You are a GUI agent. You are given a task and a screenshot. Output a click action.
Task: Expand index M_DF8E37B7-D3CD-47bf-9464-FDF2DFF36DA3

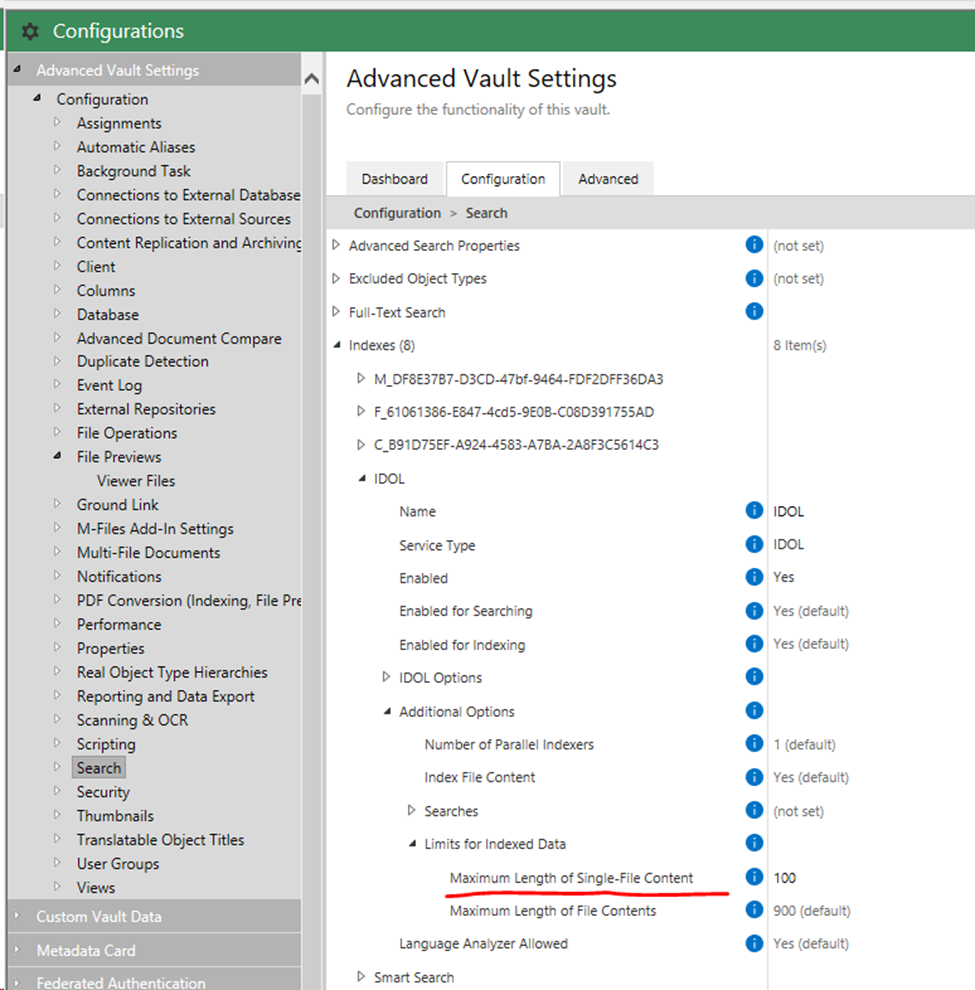click(x=361, y=378)
